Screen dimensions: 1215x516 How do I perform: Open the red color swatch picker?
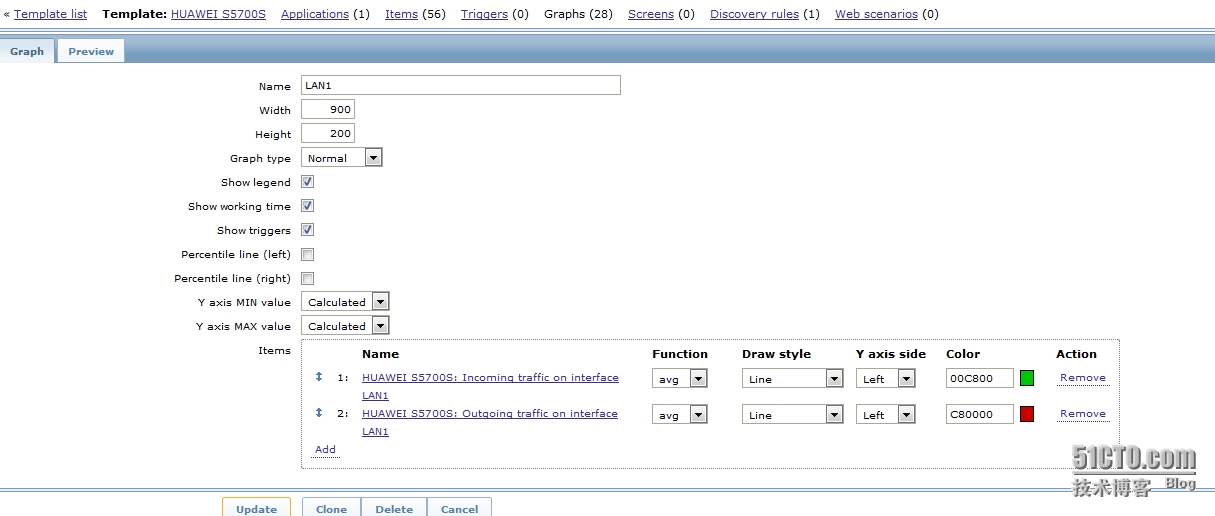click(x=1027, y=414)
